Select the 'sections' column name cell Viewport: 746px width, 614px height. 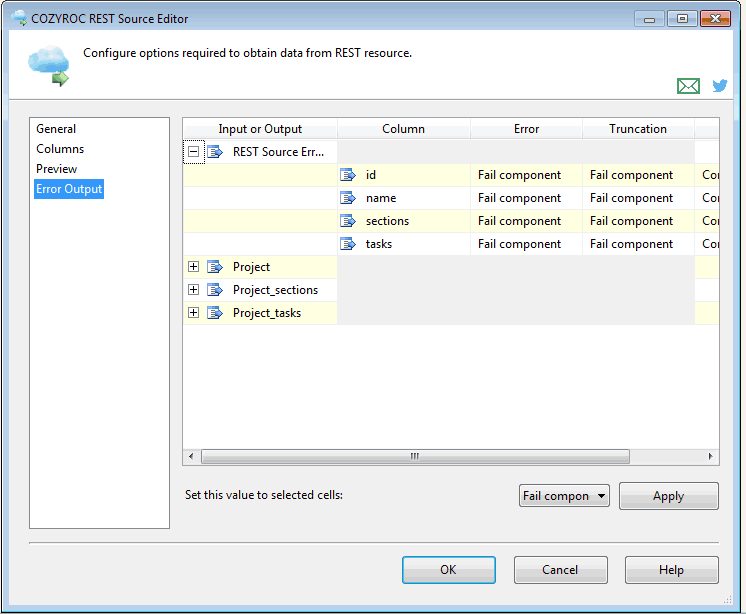click(404, 221)
